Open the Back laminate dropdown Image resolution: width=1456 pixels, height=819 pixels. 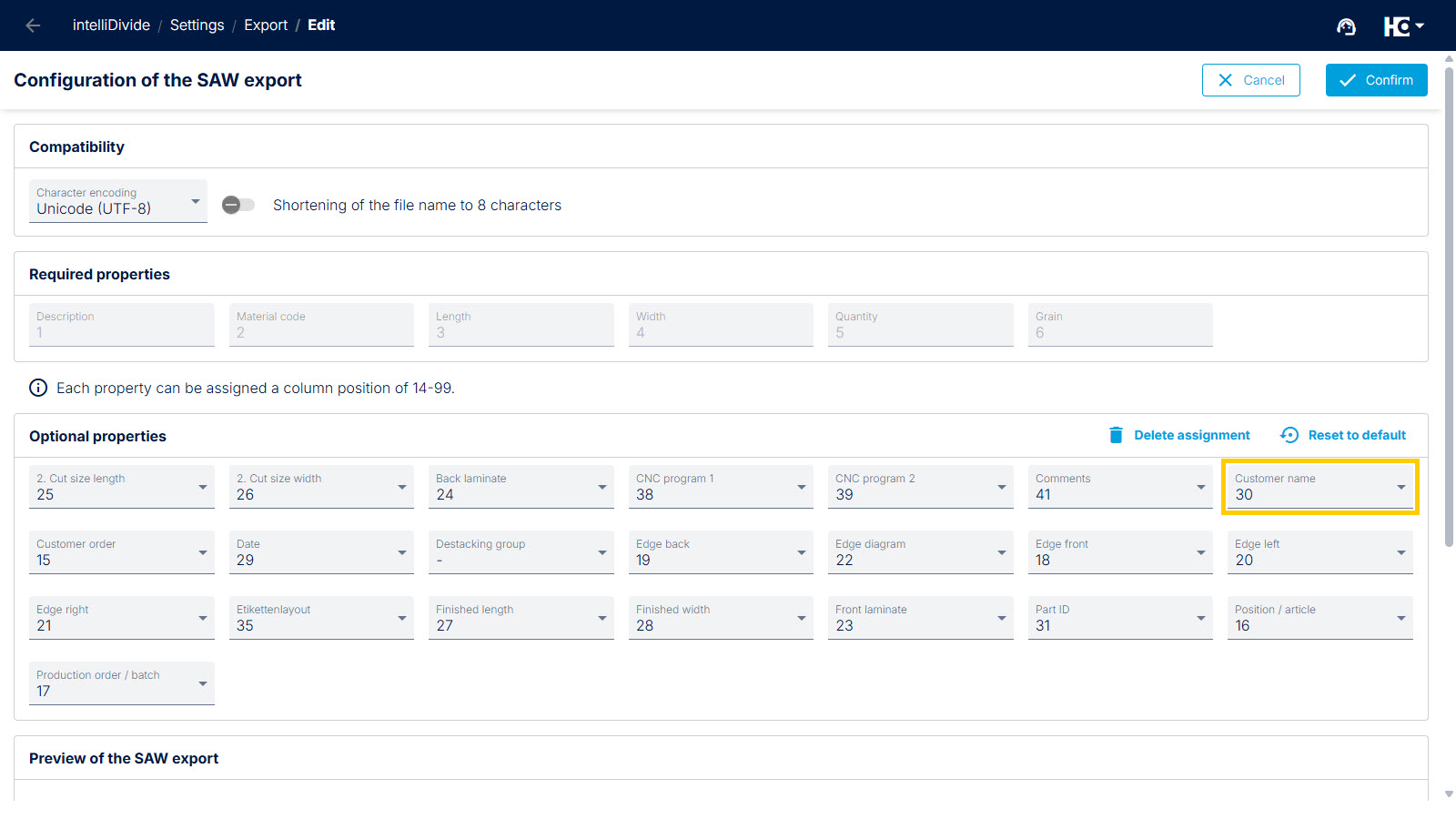pos(521,487)
